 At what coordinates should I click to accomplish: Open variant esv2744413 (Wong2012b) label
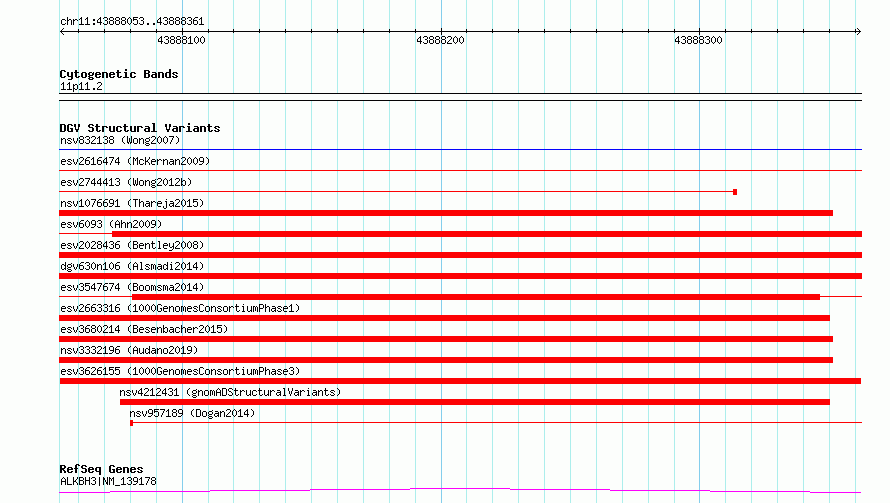click(x=126, y=182)
